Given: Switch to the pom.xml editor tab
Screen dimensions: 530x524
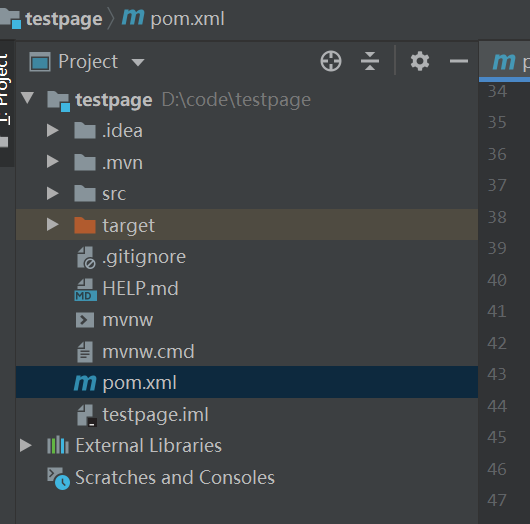Looking at the screenshot, I should [504, 62].
